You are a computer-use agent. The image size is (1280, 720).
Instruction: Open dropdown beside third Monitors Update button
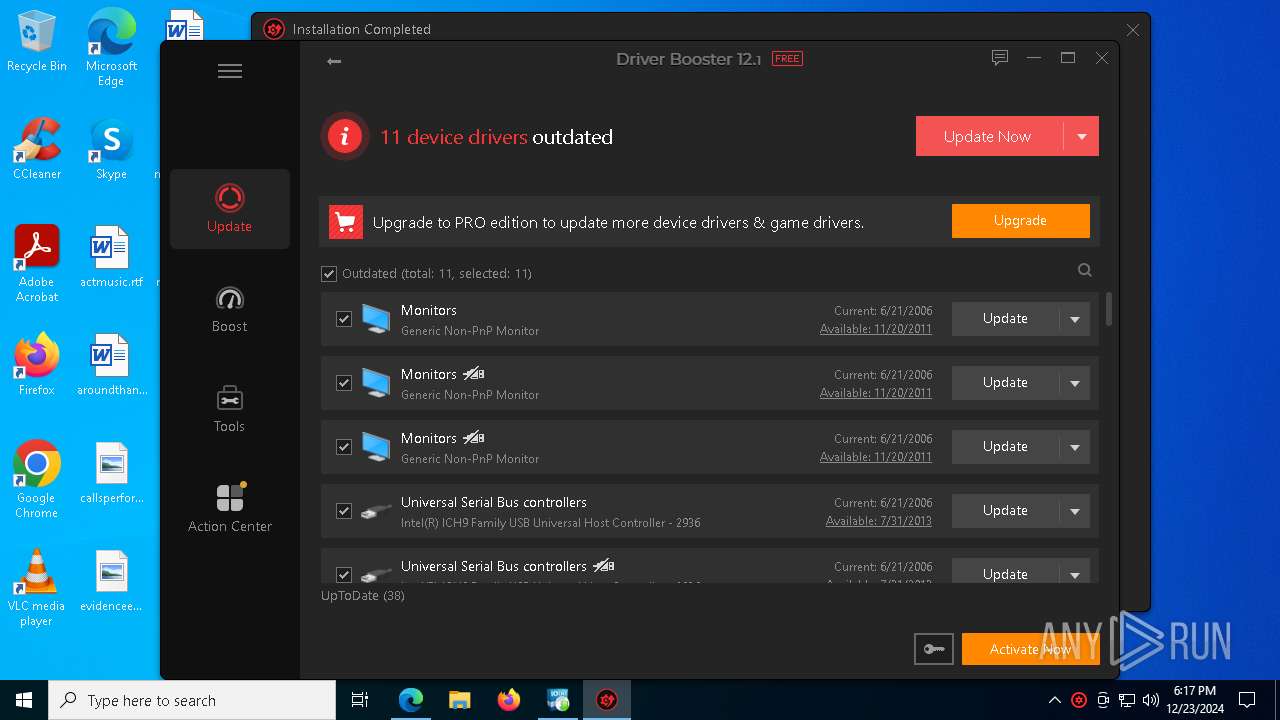click(1075, 447)
